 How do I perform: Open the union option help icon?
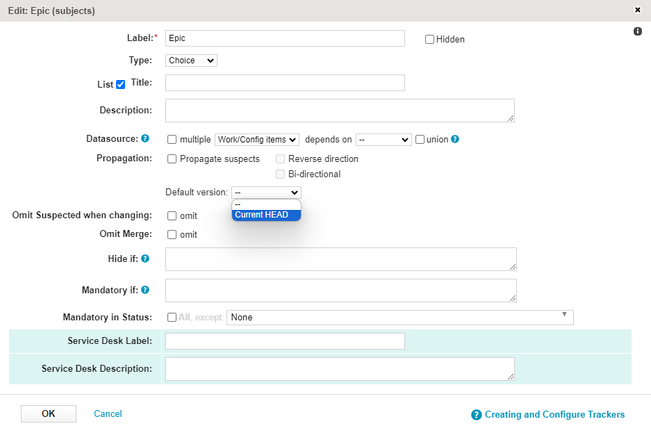tap(455, 139)
